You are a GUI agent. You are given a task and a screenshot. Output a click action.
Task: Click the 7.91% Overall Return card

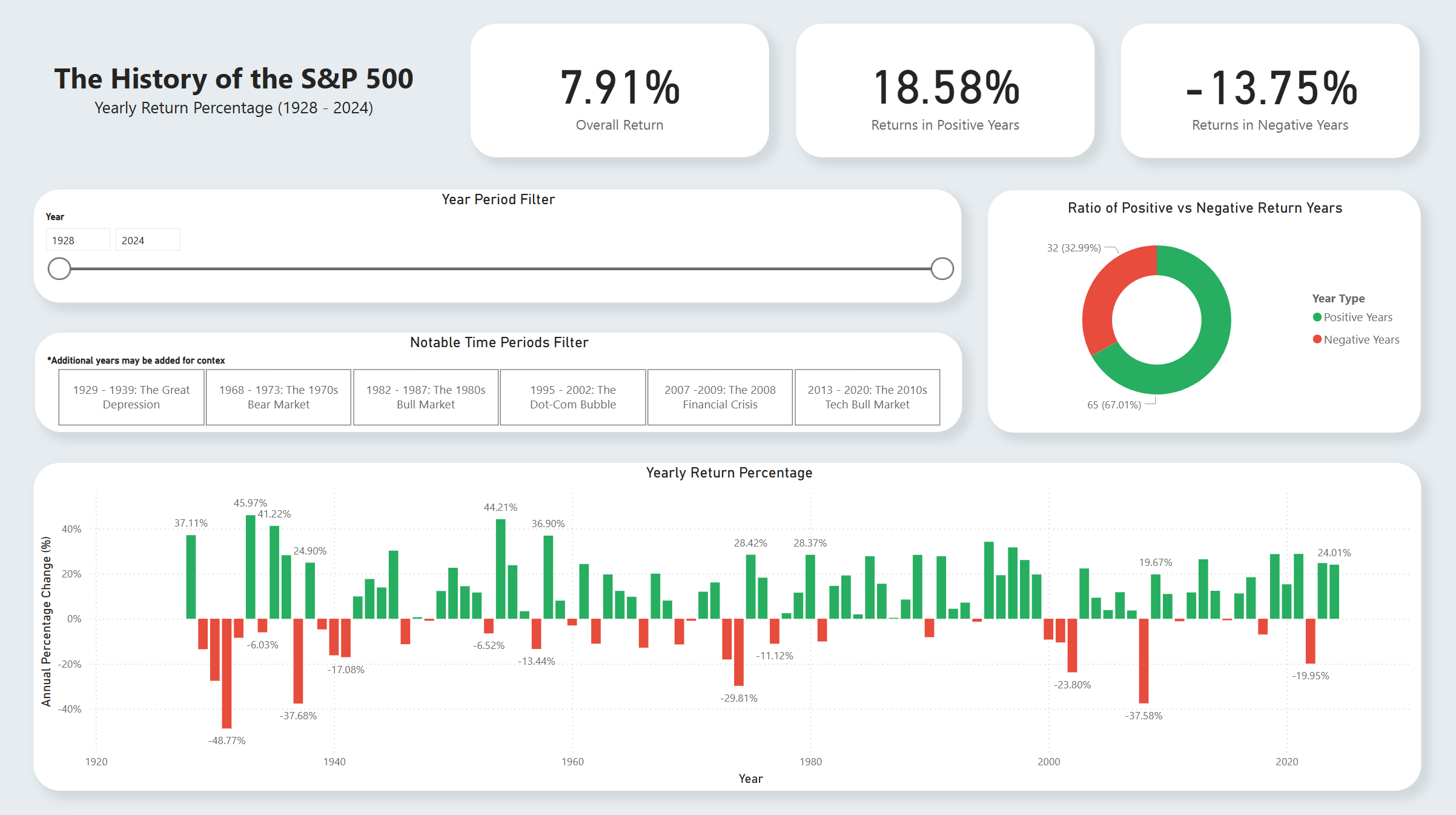click(620, 91)
